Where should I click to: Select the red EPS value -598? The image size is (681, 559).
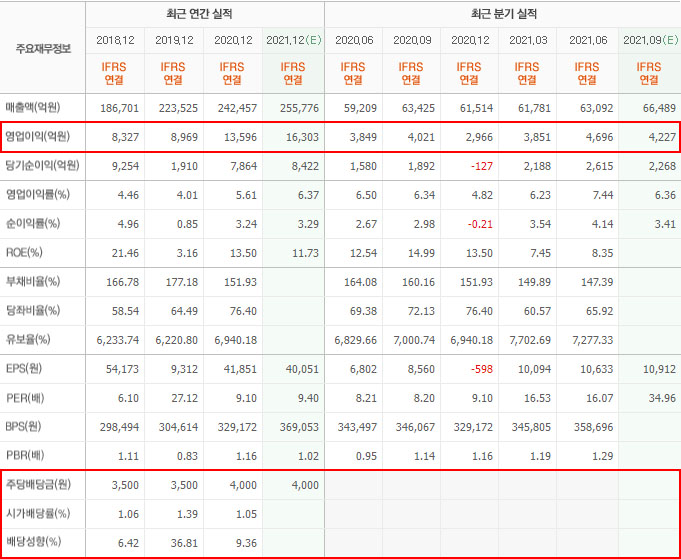click(481, 369)
